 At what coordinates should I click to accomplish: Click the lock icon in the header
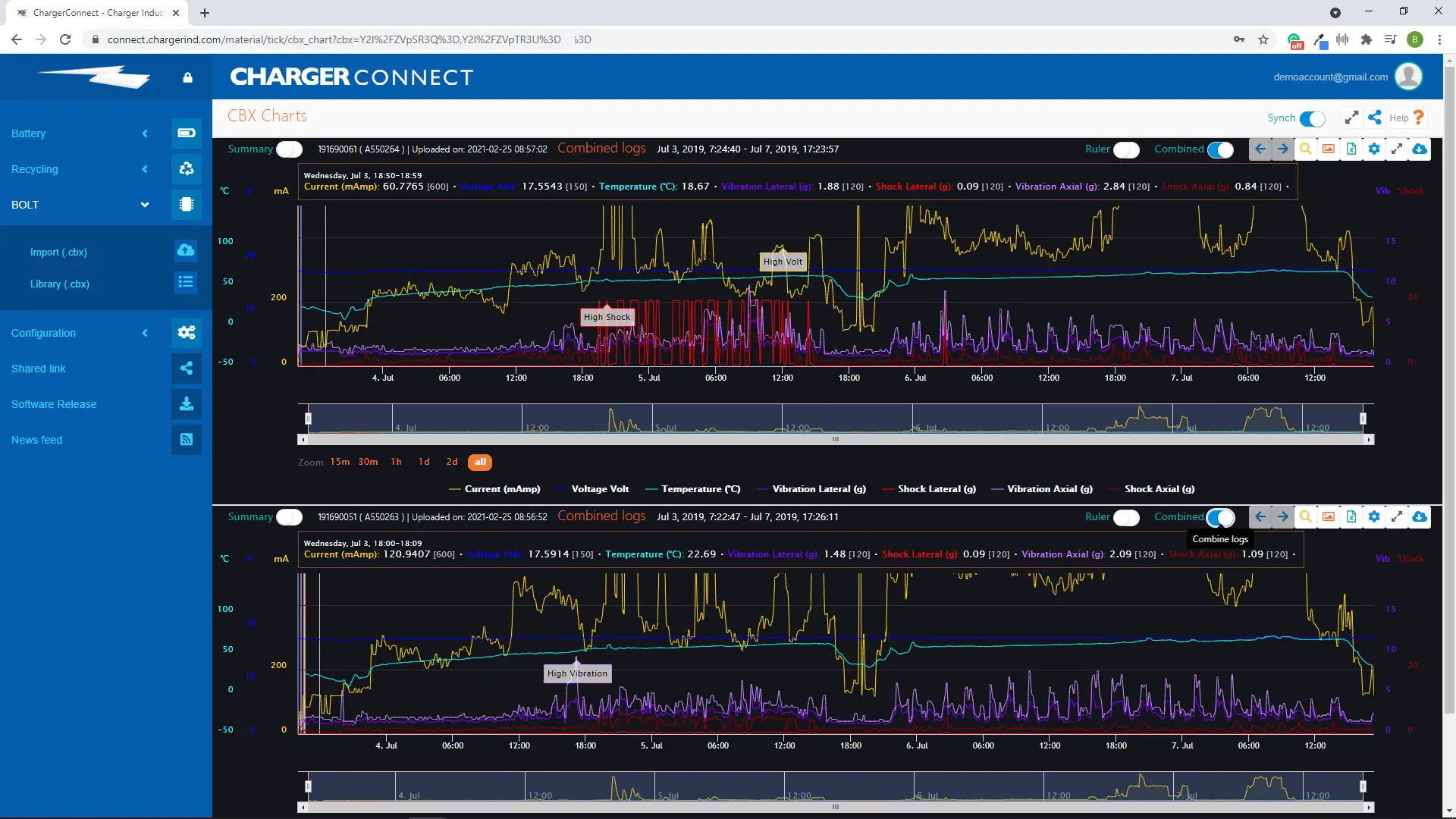tap(187, 77)
